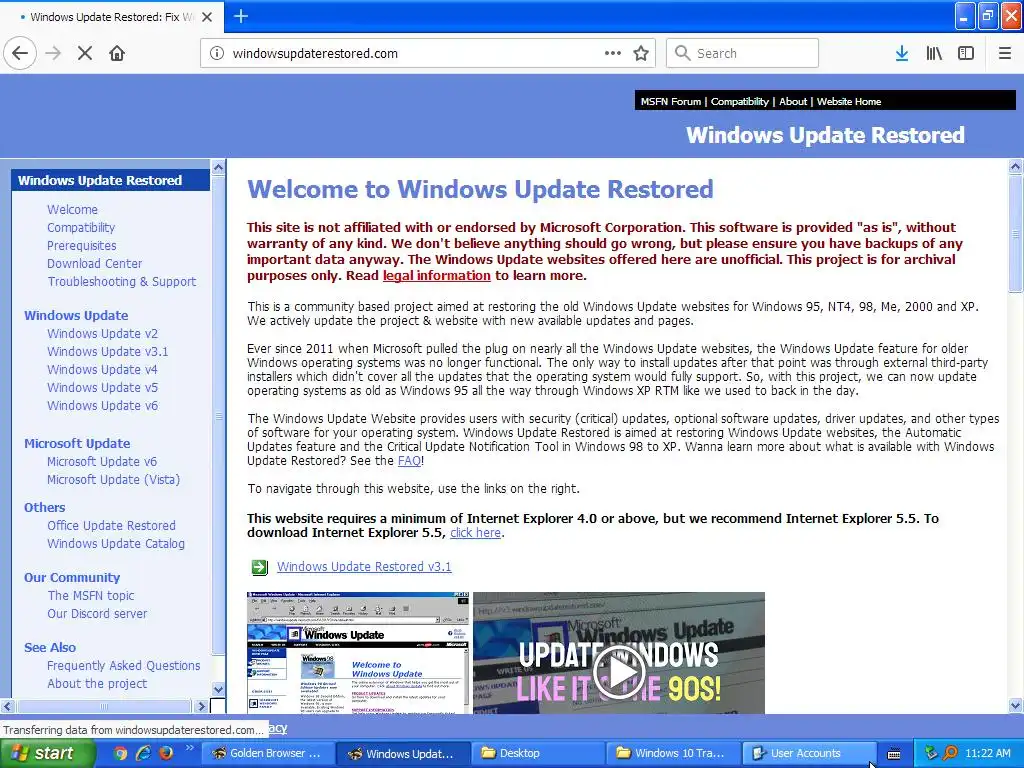This screenshot has width=1024, height=768.
Task: Open a new tab with plus button
Action: click(241, 16)
